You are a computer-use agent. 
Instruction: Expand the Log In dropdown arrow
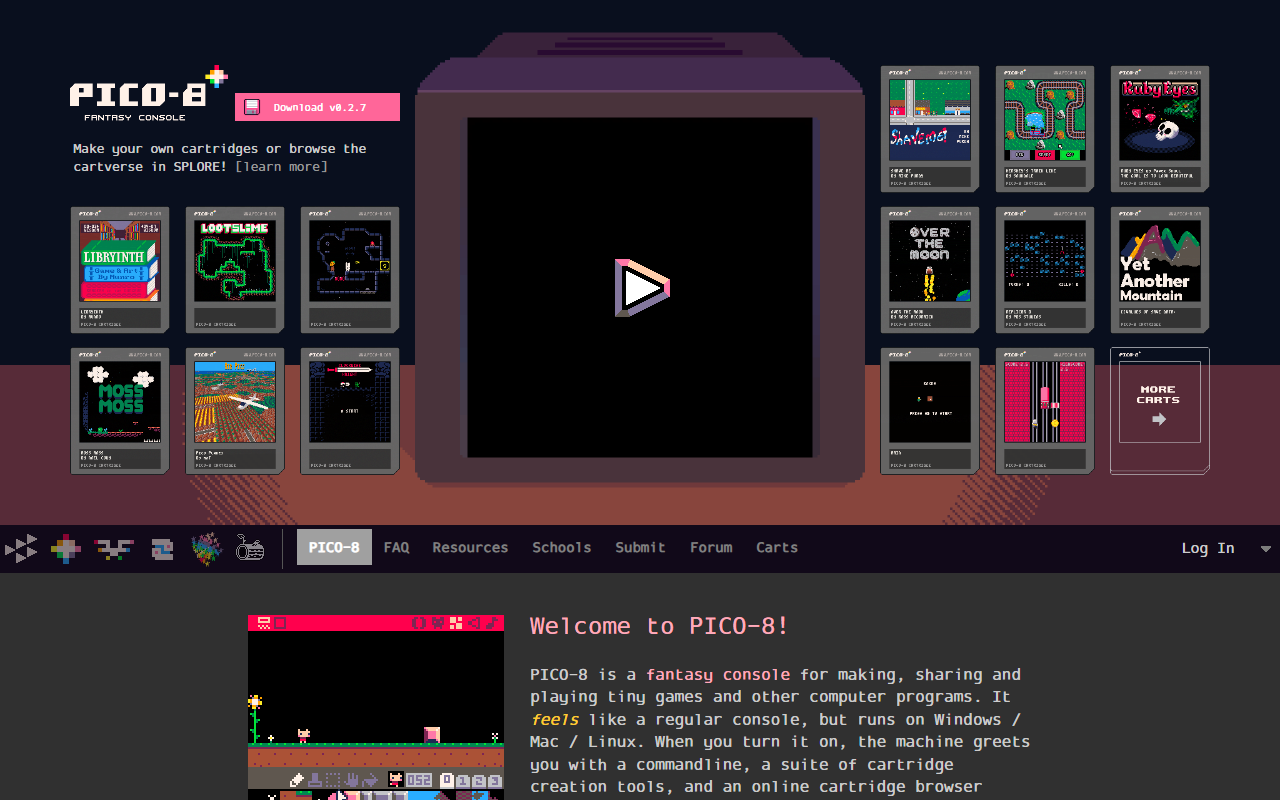click(x=1265, y=549)
